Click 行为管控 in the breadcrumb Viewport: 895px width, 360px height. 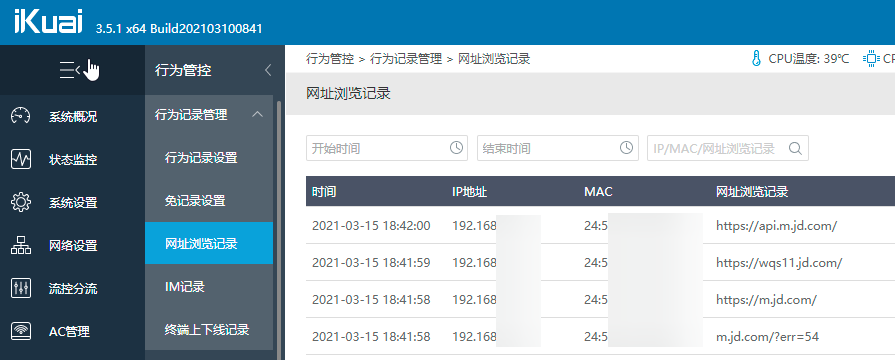[x=330, y=58]
